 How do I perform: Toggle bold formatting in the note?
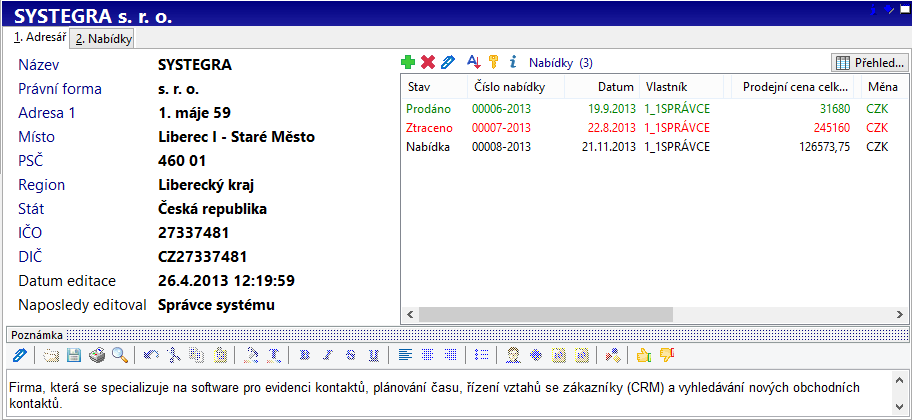[304, 355]
